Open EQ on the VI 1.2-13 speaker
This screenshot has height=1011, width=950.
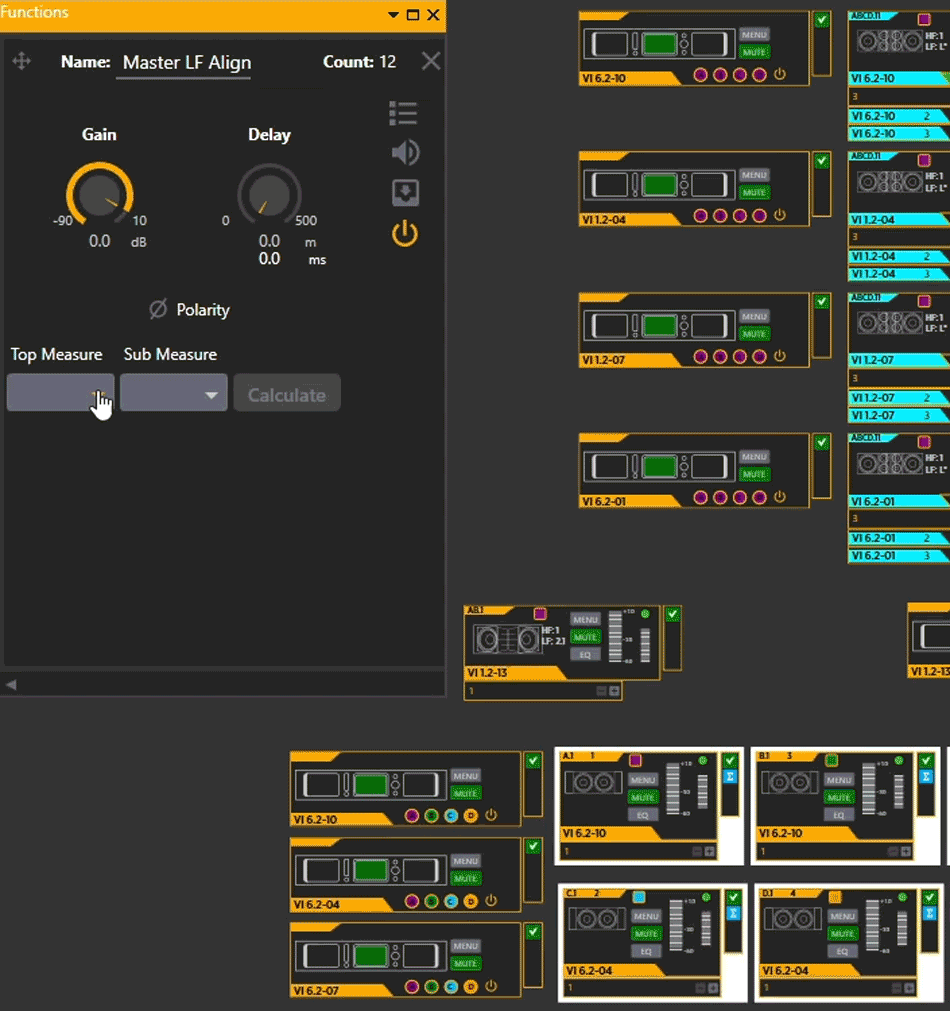click(x=585, y=655)
